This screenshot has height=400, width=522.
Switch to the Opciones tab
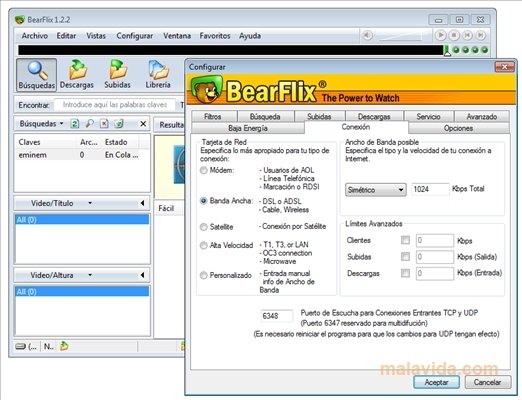459,128
